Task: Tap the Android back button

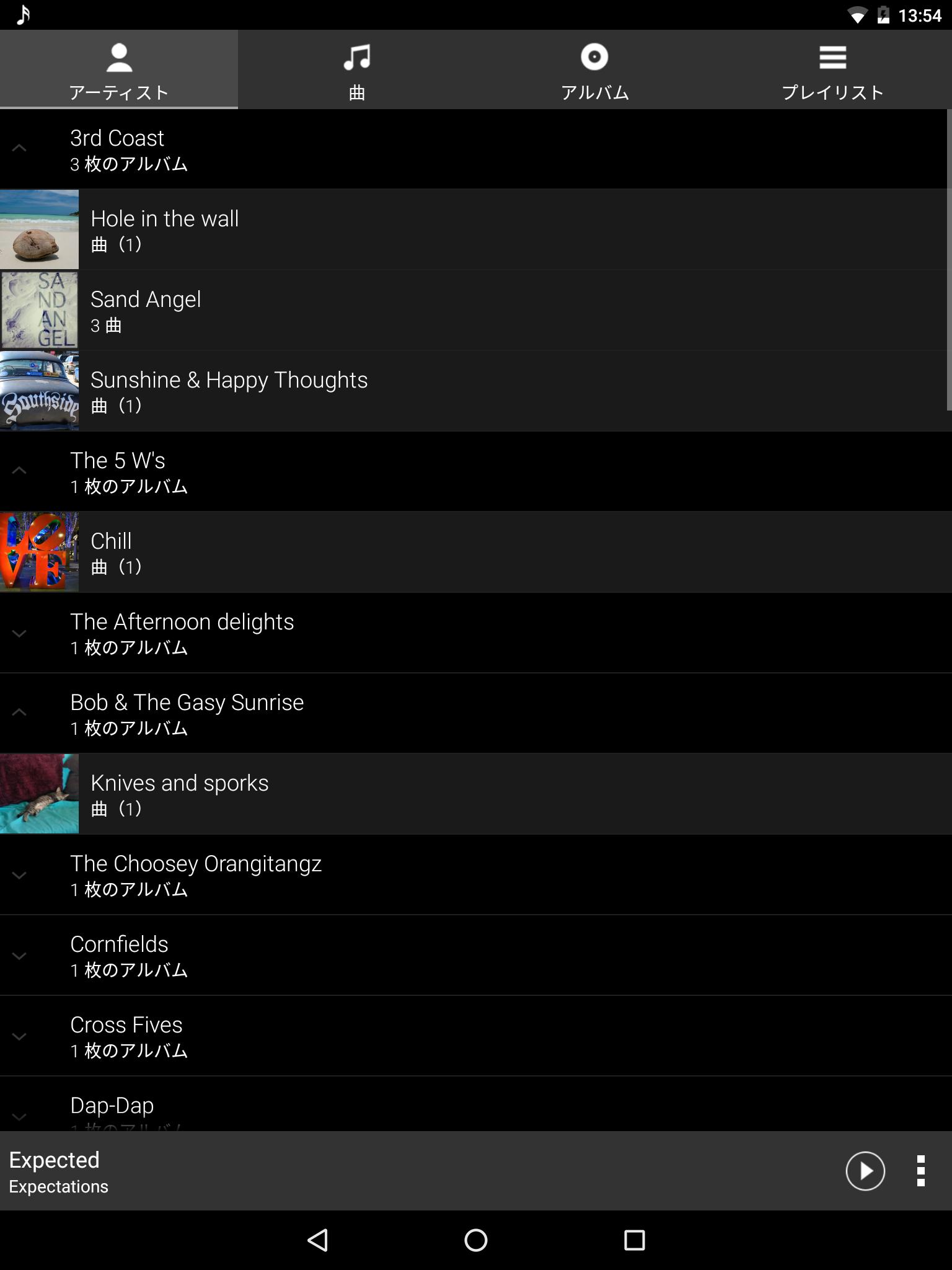Action: click(x=317, y=1240)
